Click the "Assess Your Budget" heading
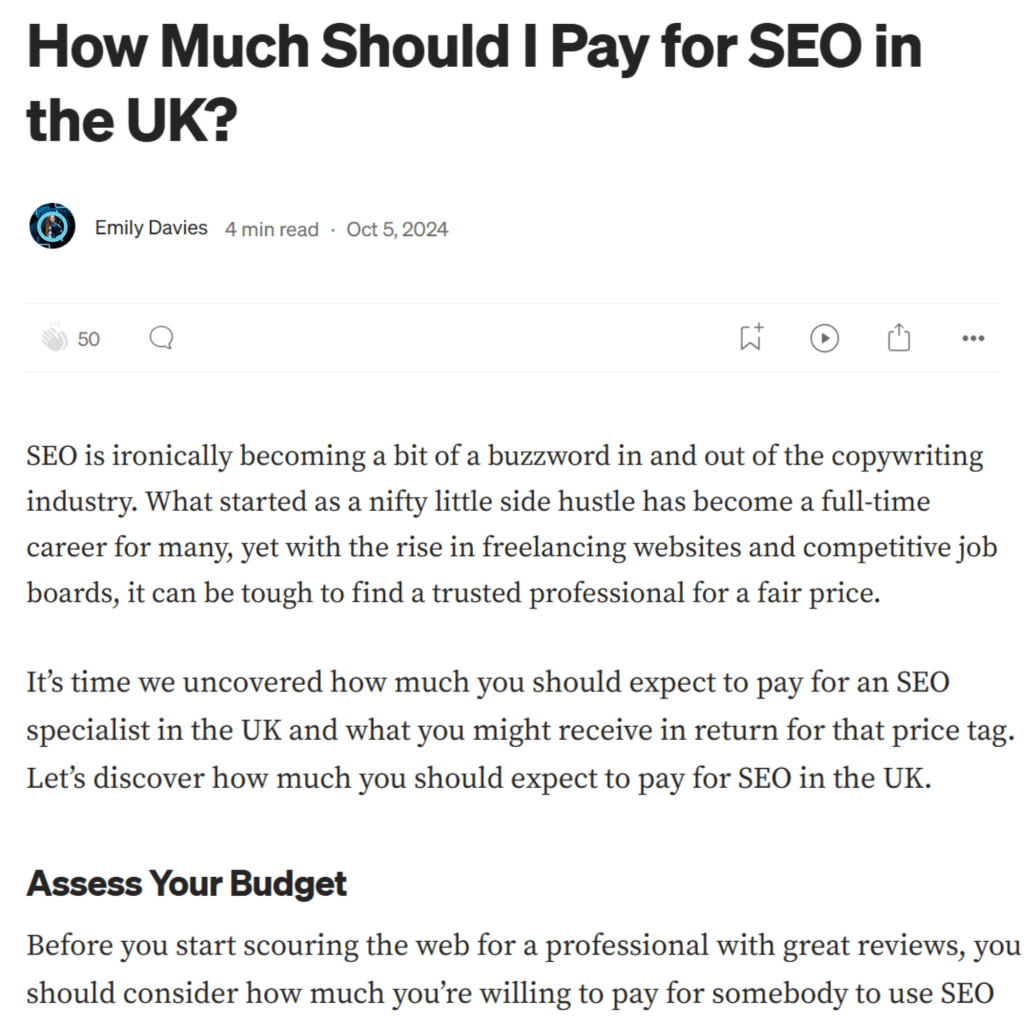1024x1024 pixels. tap(187, 884)
